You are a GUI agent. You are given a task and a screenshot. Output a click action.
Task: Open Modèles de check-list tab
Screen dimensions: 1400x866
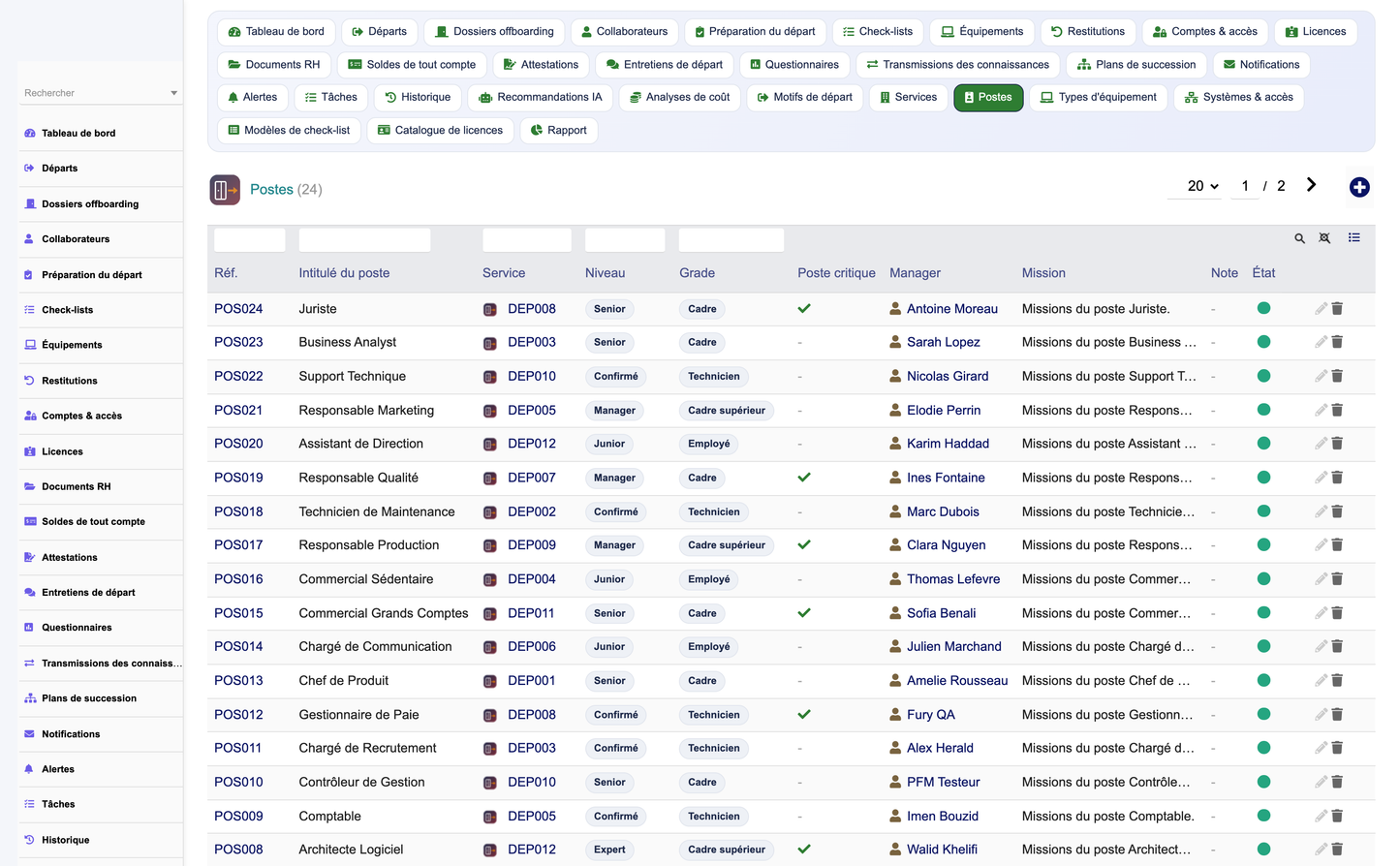[x=289, y=131]
